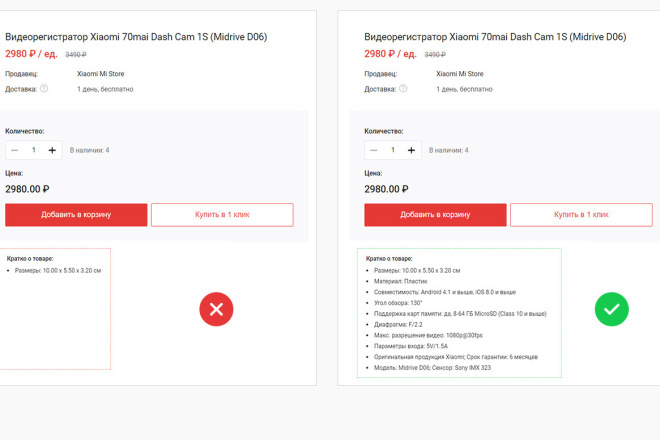The image size is (660, 440).
Task: Click crossed-out price 3490 ₽ in red-cross card
Action: coord(76,55)
